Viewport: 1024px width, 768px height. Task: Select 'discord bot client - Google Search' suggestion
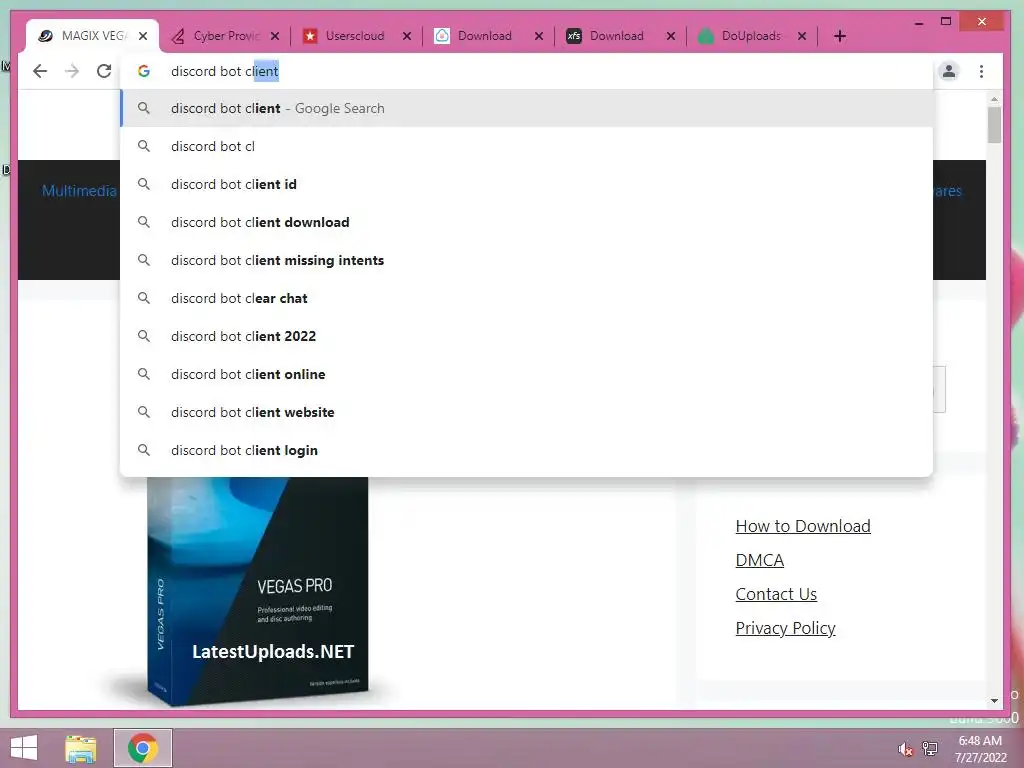(526, 108)
